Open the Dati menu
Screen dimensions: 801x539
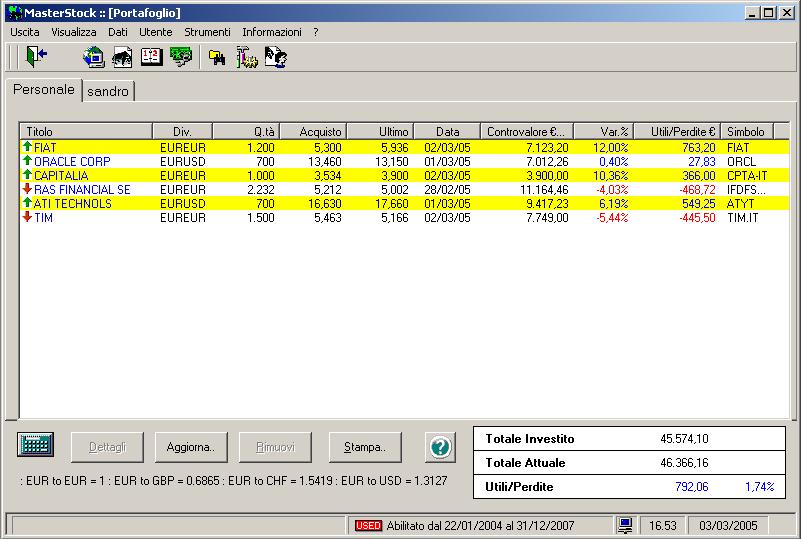point(117,32)
